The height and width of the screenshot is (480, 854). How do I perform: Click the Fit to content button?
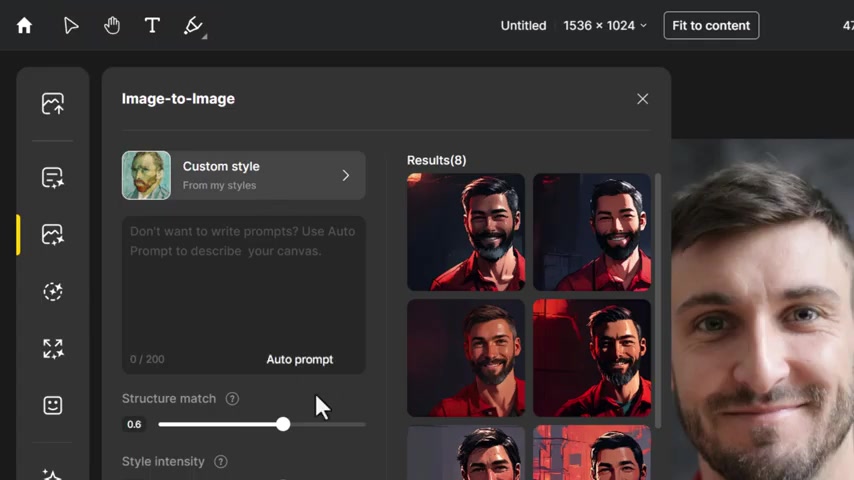tap(711, 26)
